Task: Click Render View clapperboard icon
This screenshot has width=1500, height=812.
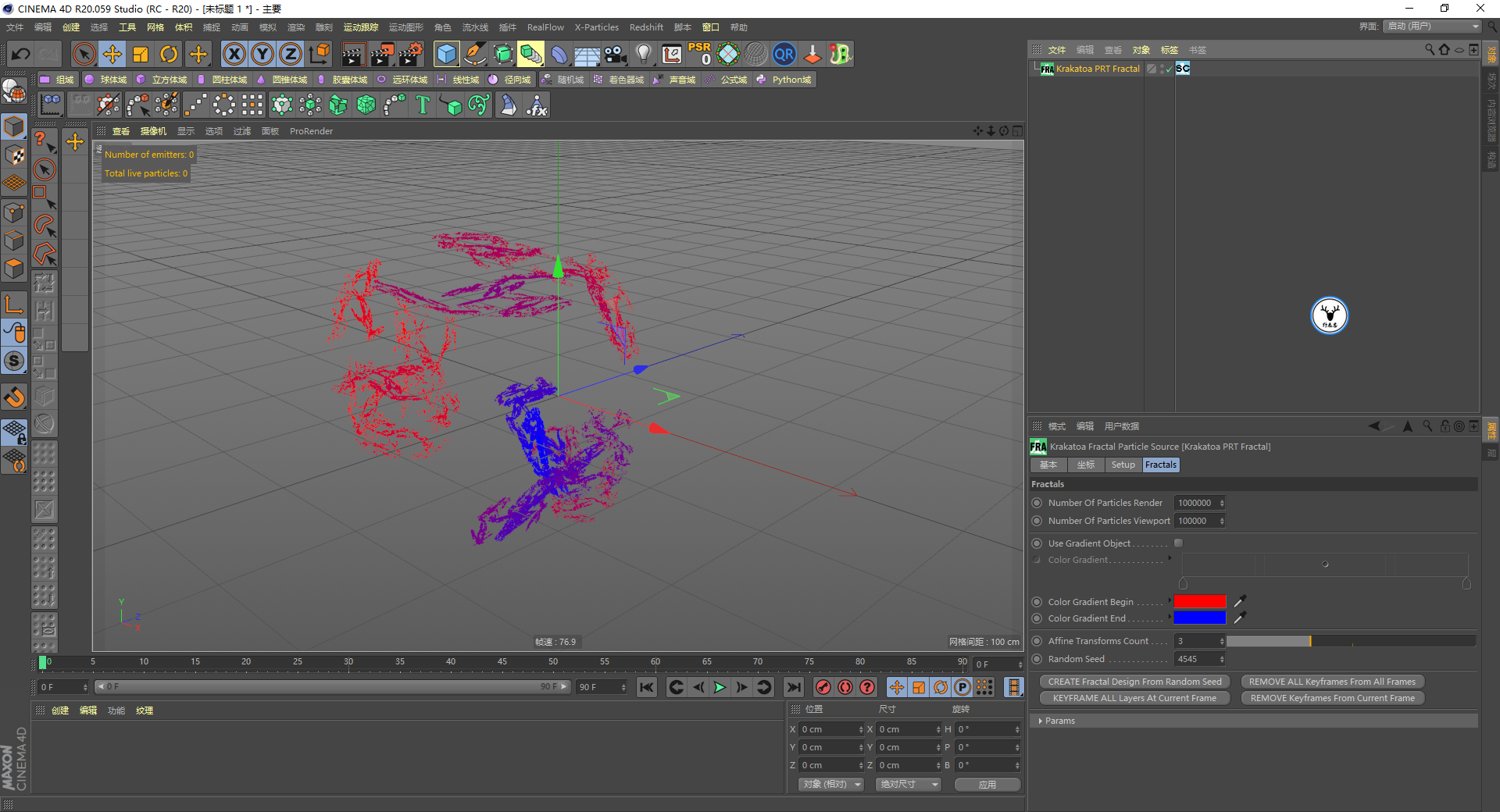Action: pos(353,54)
